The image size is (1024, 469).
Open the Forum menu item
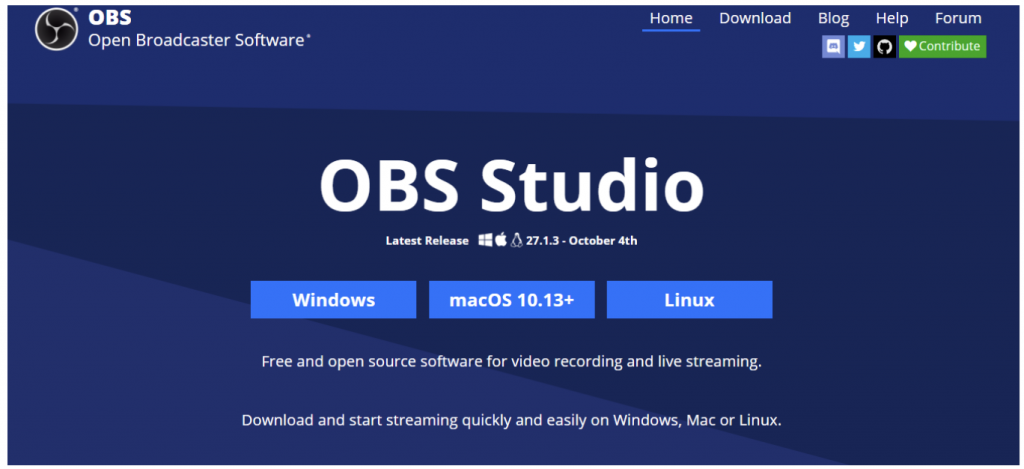pos(958,18)
